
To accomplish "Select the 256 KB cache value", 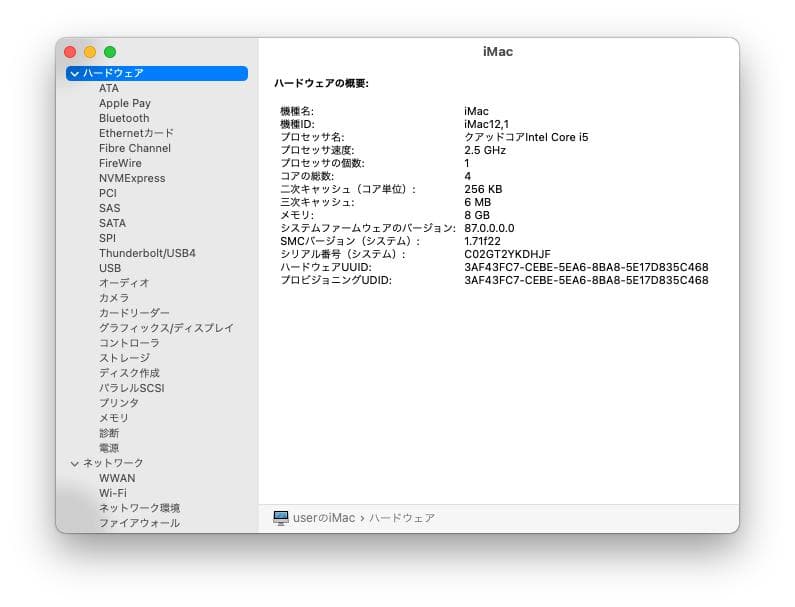I will click(483, 190).
